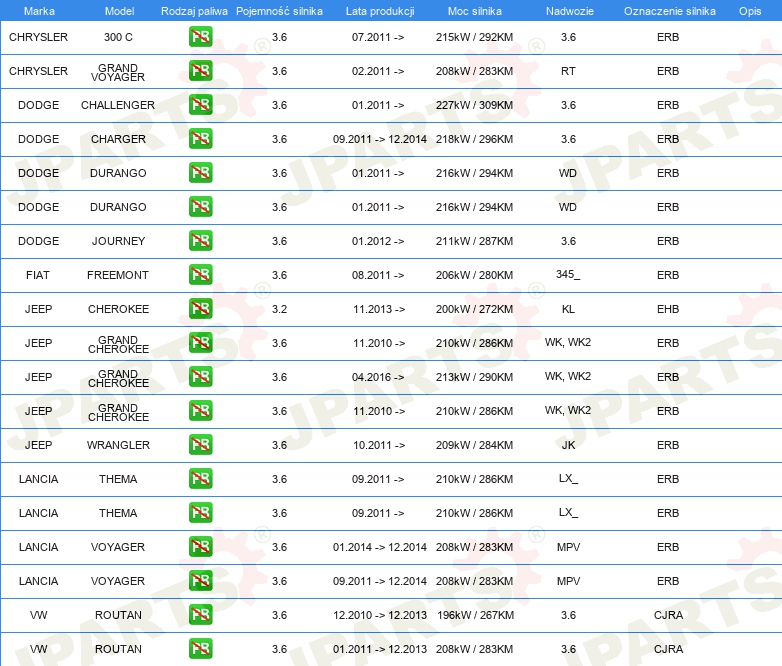Select fuel icon for GRAND CHEROKEE 04.2016 row
Image resolution: width=782 pixels, height=666 pixels.
[x=200, y=377]
